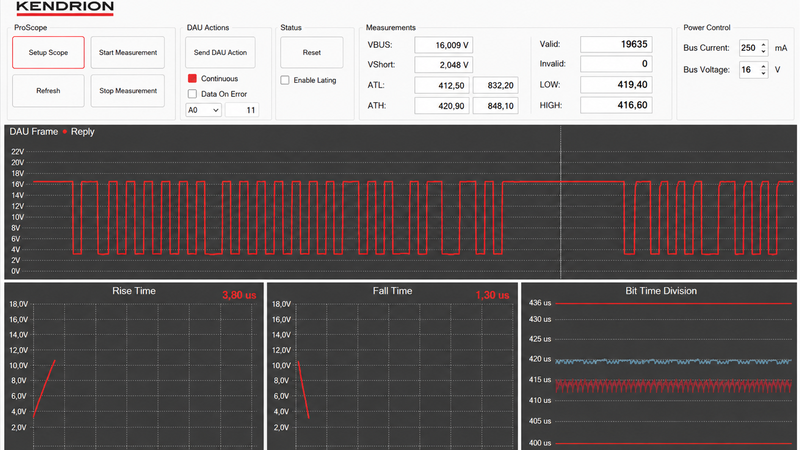
Task: Click the dotted cursor line in DAU Frame
Action: pos(560,202)
